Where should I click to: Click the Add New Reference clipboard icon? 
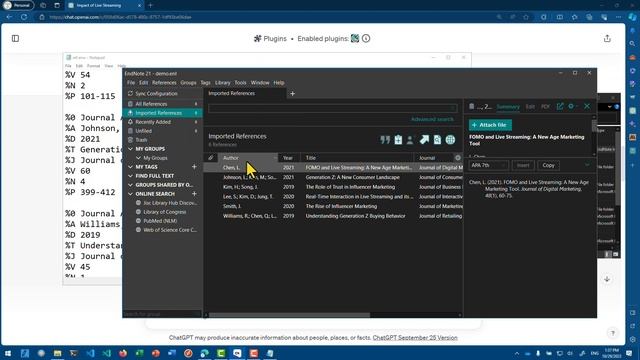click(x=398, y=140)
